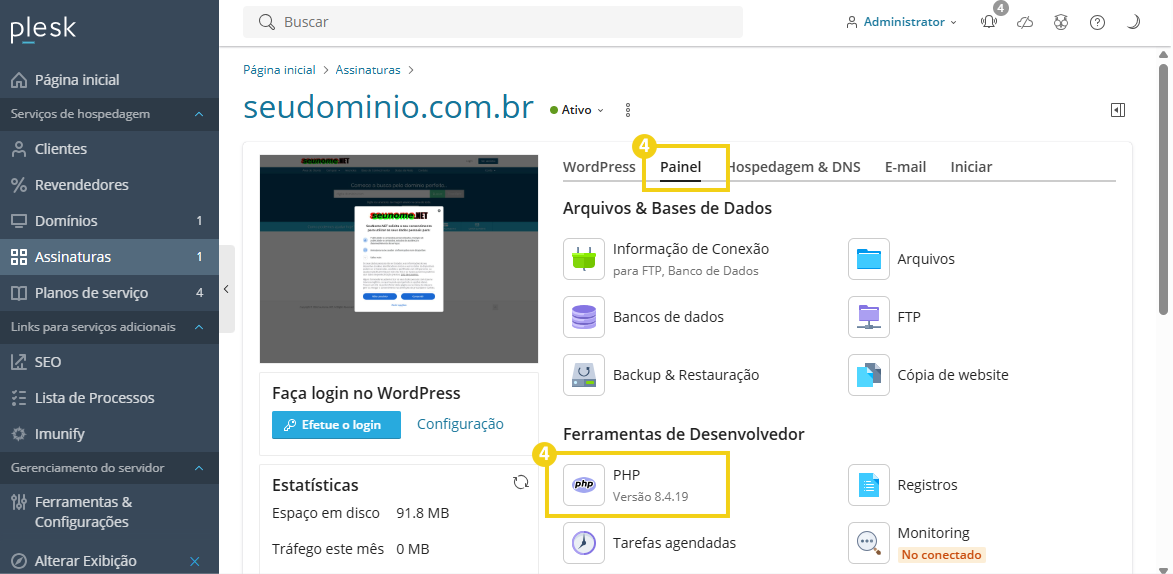Viewport: 1173px width, 574px height.
Task: Click Assinaturas breadcrumb link
Action: (368, 70)
